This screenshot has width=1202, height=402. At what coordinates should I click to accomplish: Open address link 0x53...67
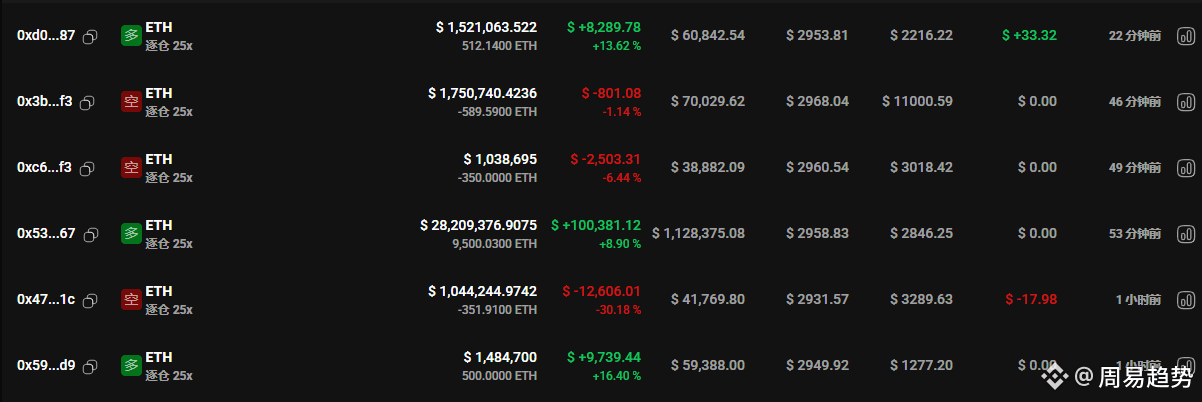[46, 234]
